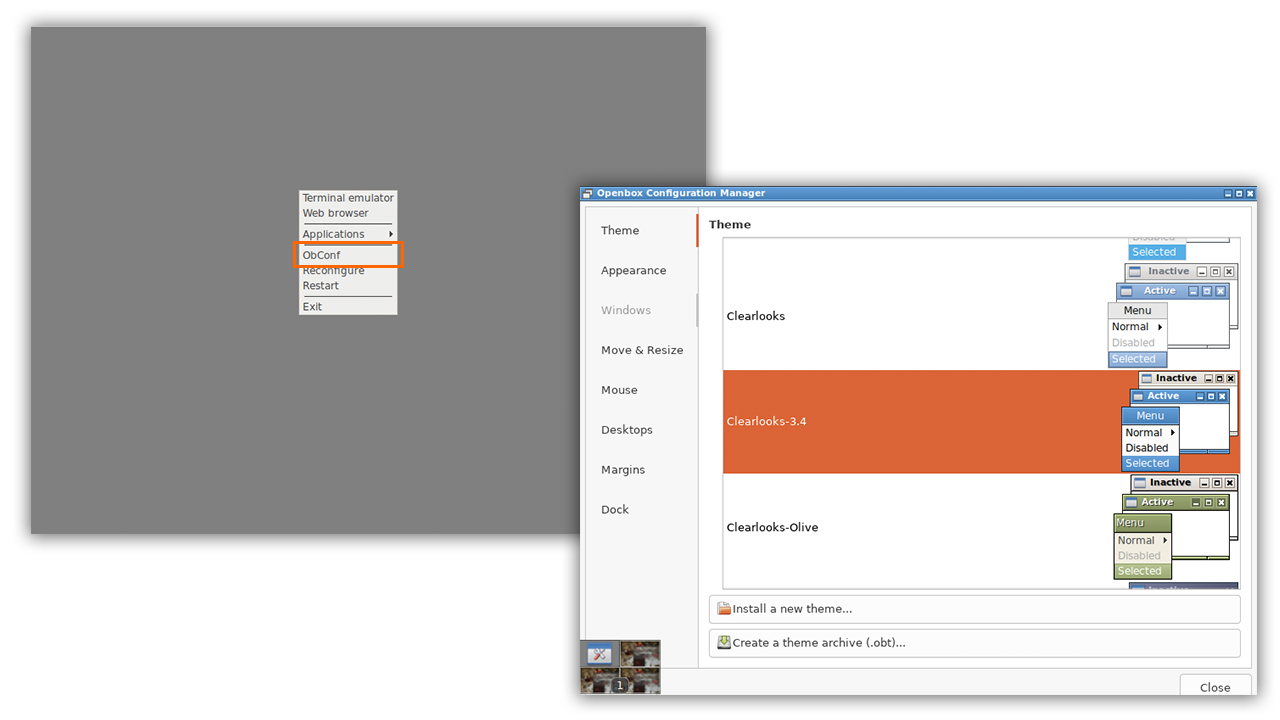Minimize the Openbox Configuration Manager window
The image size is (1280, 720).
pyautogui.click(x=1228, y=193)
